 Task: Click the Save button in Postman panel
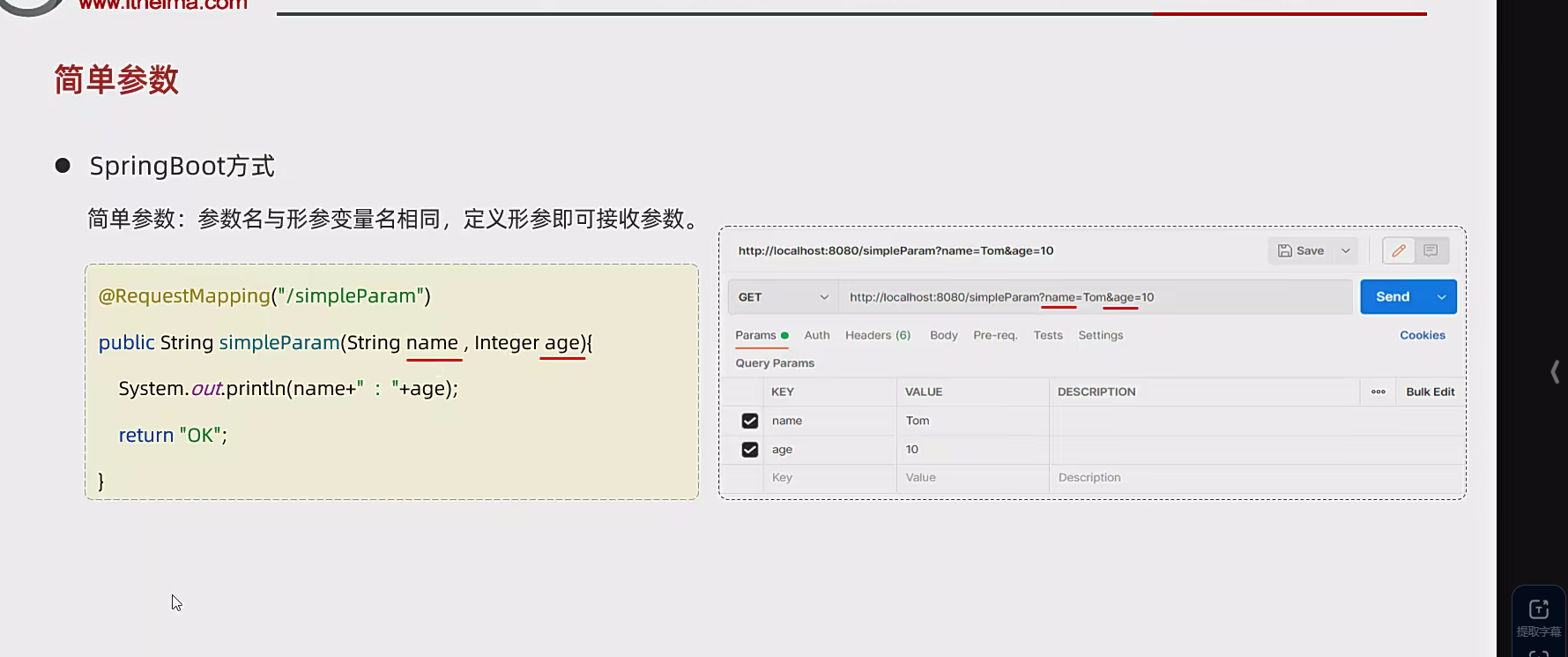point(1301,250)
